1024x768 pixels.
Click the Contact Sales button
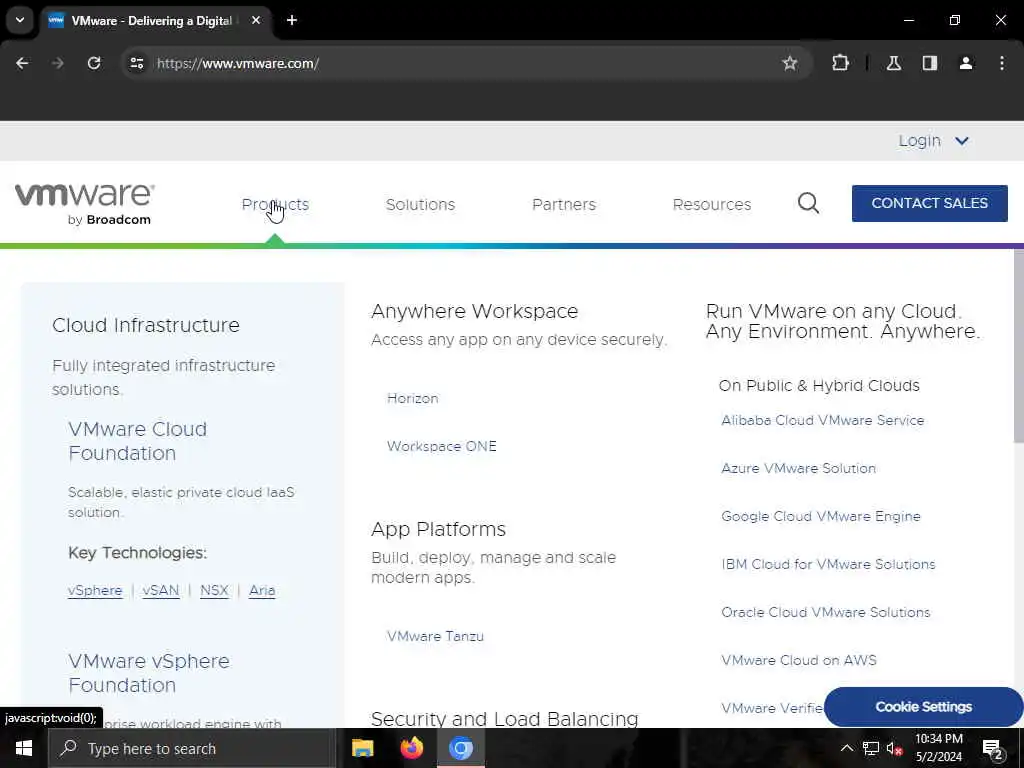(x=929, y=203)
